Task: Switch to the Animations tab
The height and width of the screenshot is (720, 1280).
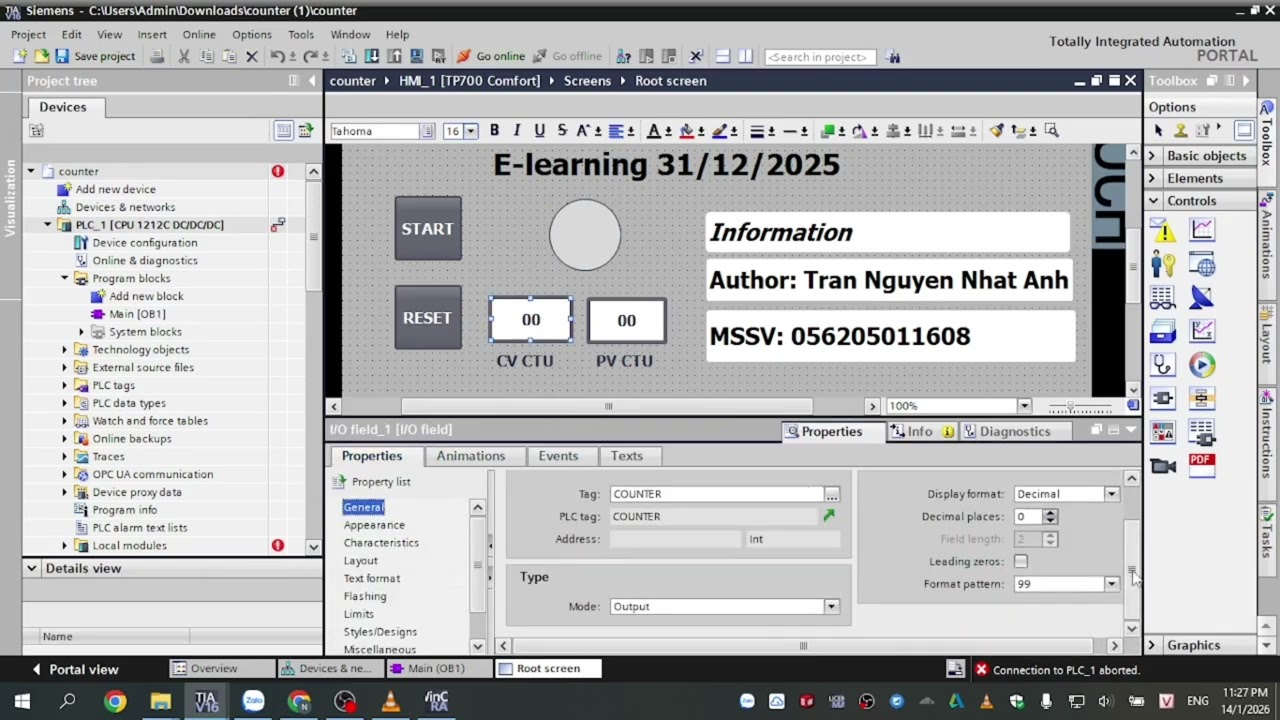Action: [x=470, y=456]
